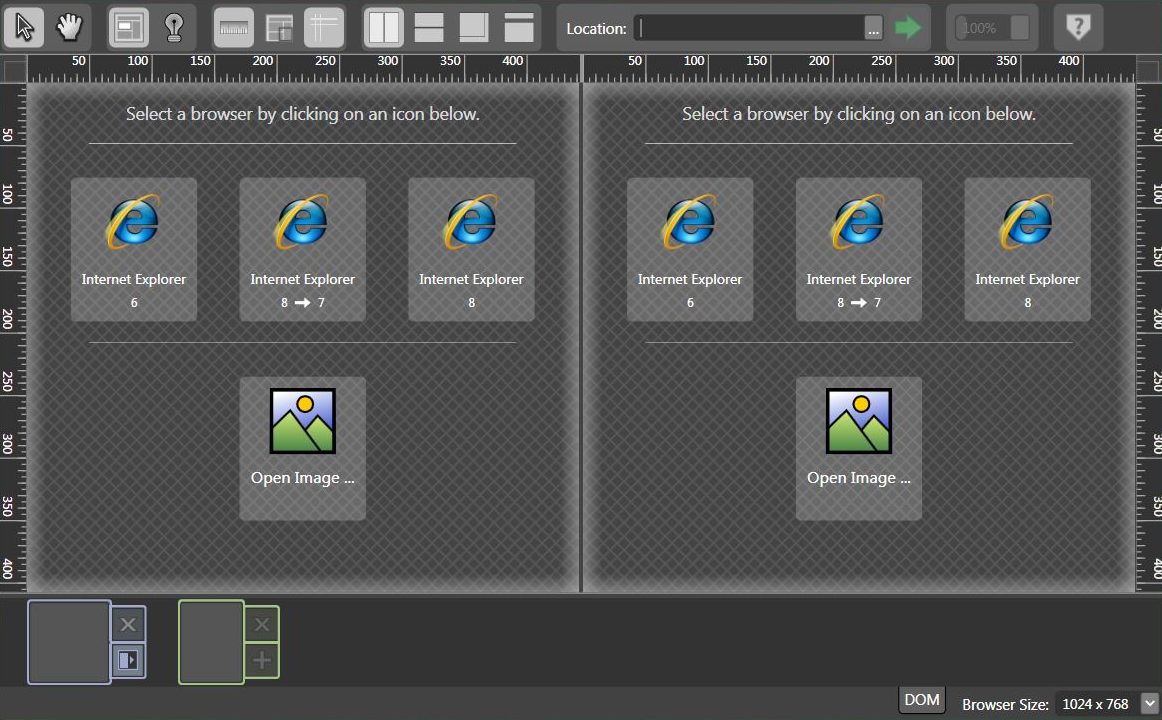Select Open Image in left panel
This screenshot has height=720, width=1162.
pos(302,448)
